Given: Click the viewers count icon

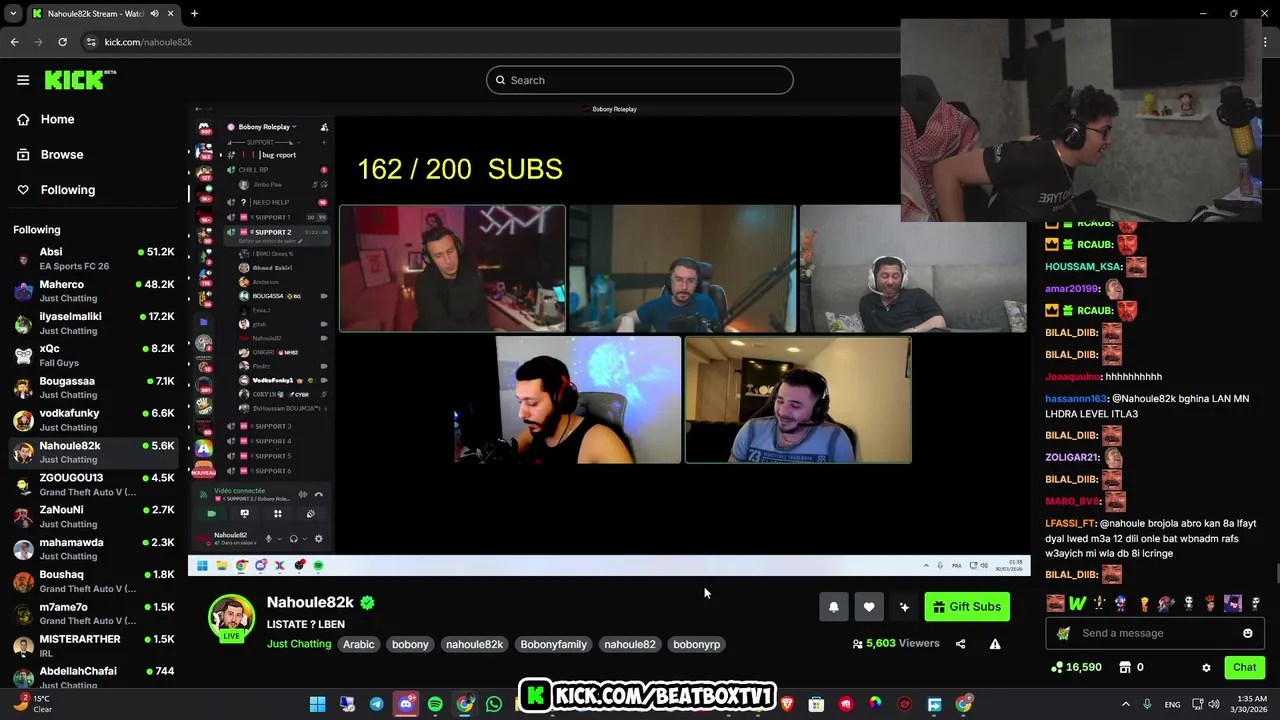Looking at the screenshot, I should (857, 644).
